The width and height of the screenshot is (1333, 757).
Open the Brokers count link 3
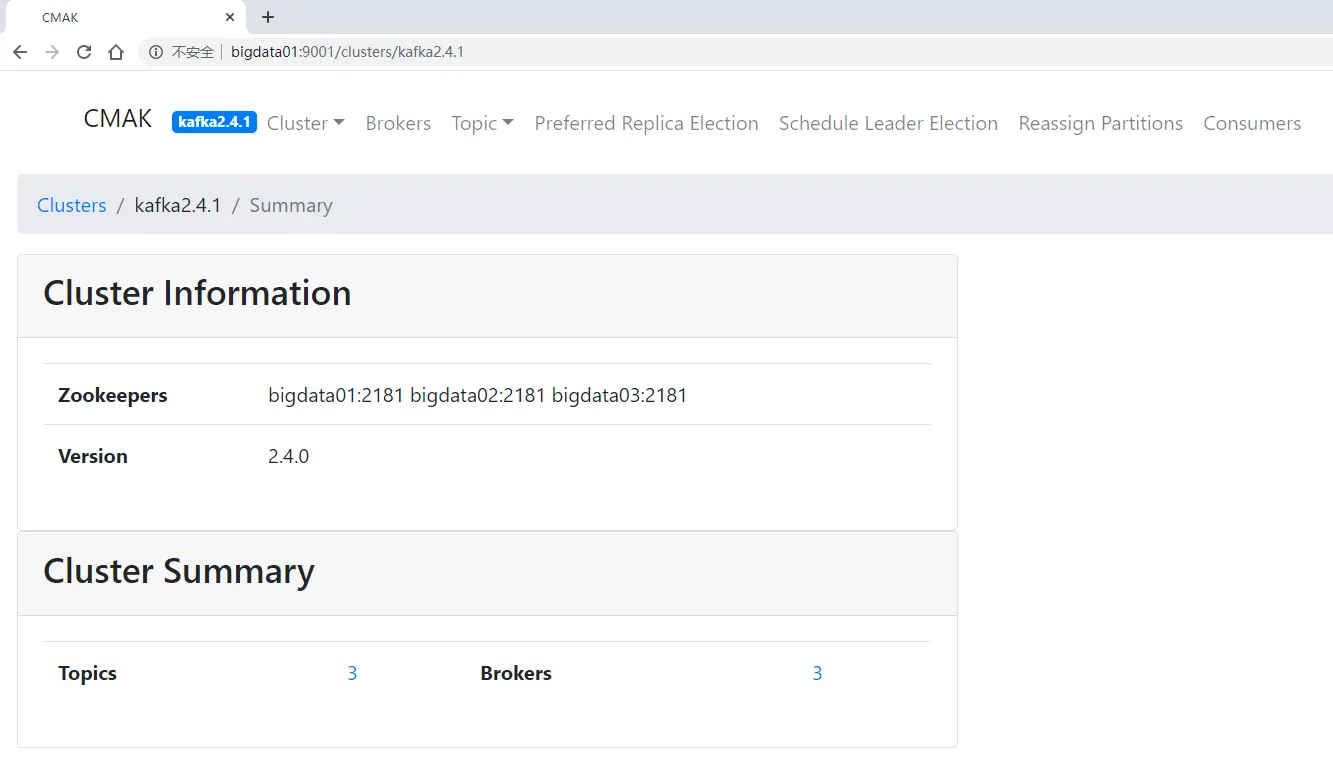pyautogui.click(x=817, y=673)
